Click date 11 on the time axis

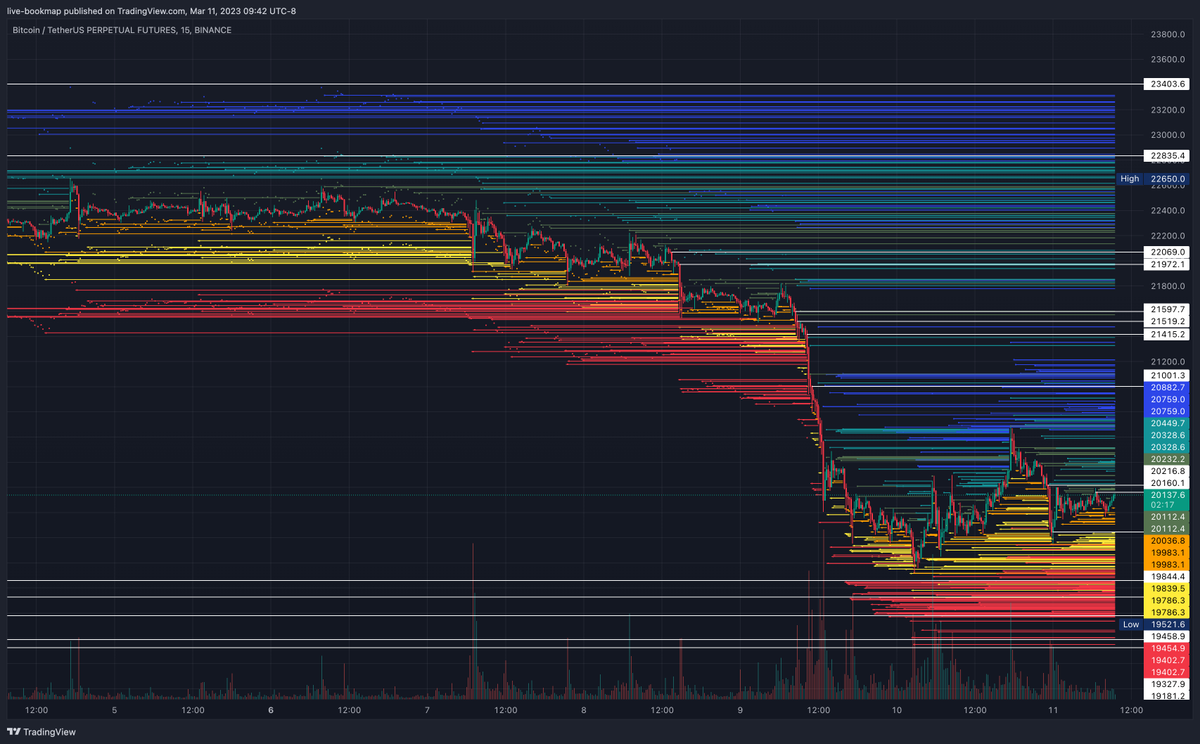click(1053, 710)
